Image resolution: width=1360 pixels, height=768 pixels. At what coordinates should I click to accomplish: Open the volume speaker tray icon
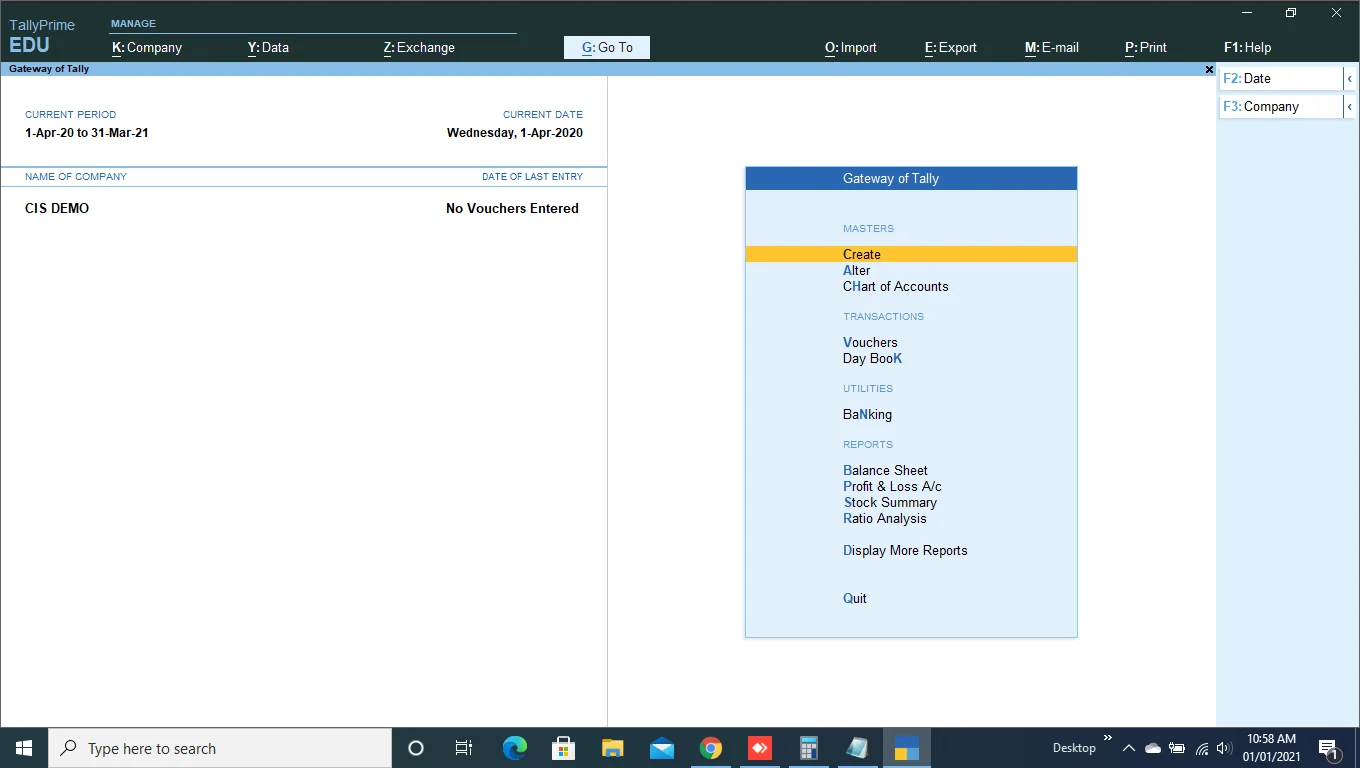click(x=1224, y=748)
